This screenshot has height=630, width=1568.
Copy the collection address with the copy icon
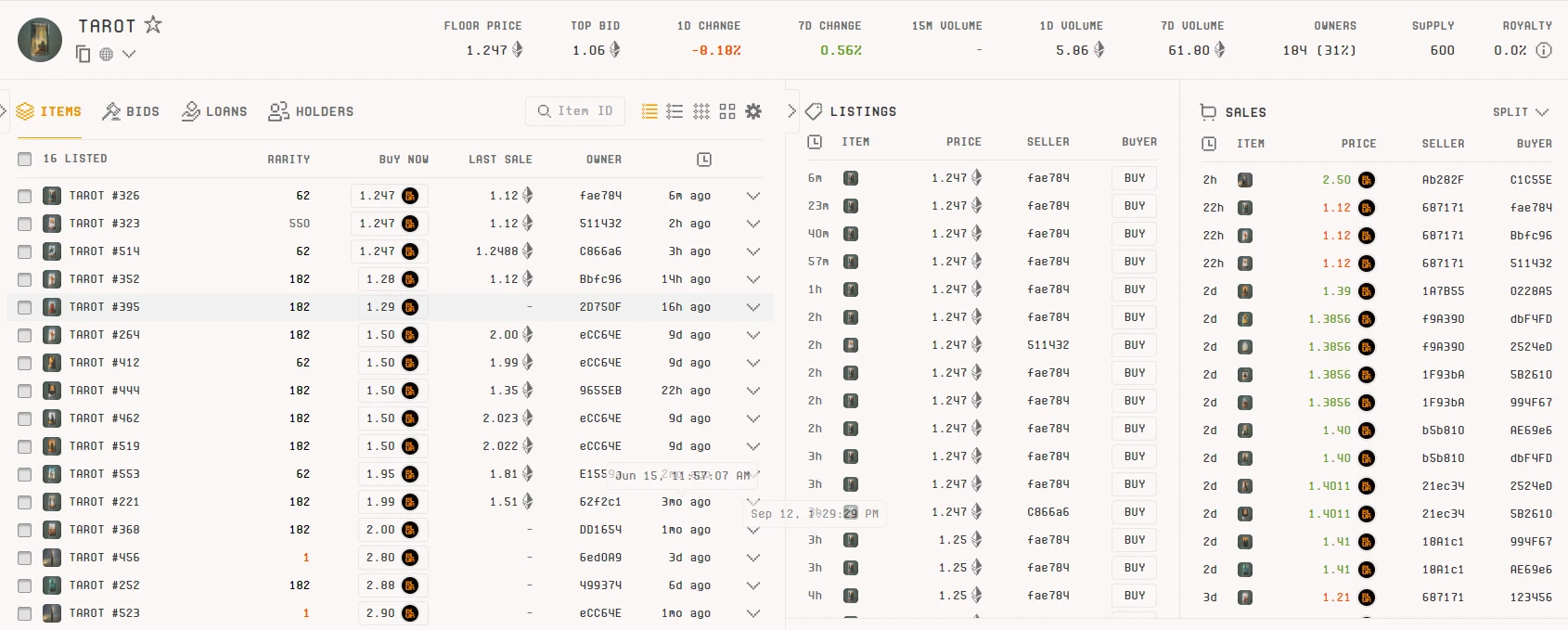[x=84, y=54]
